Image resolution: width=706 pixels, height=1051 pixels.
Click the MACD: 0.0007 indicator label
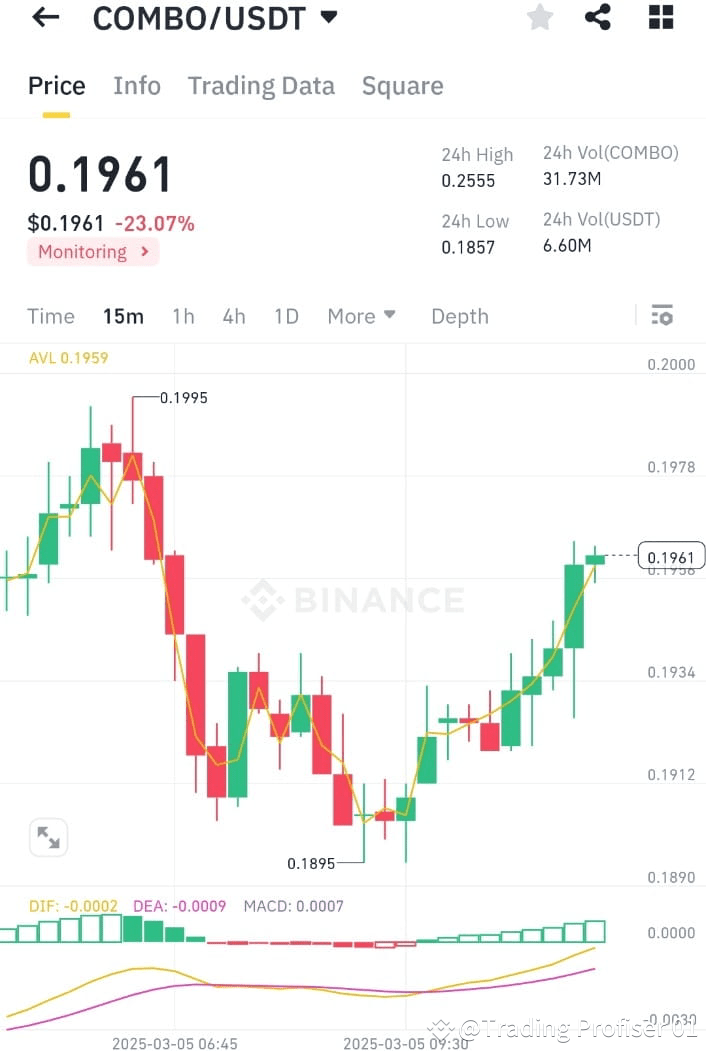tap(293, 905)
